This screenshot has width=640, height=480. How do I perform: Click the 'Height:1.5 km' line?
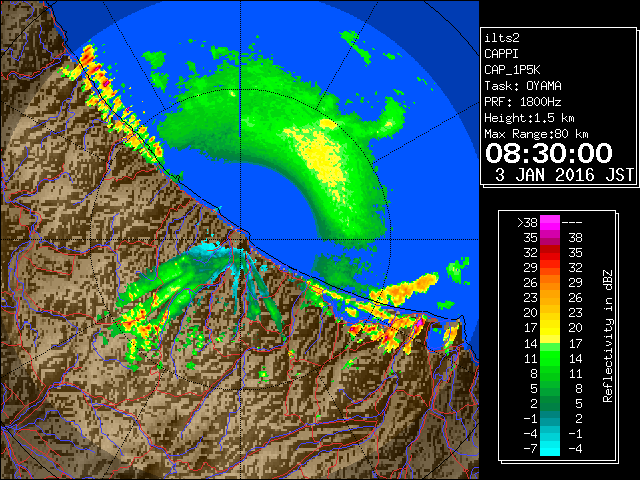coord(529,118)
